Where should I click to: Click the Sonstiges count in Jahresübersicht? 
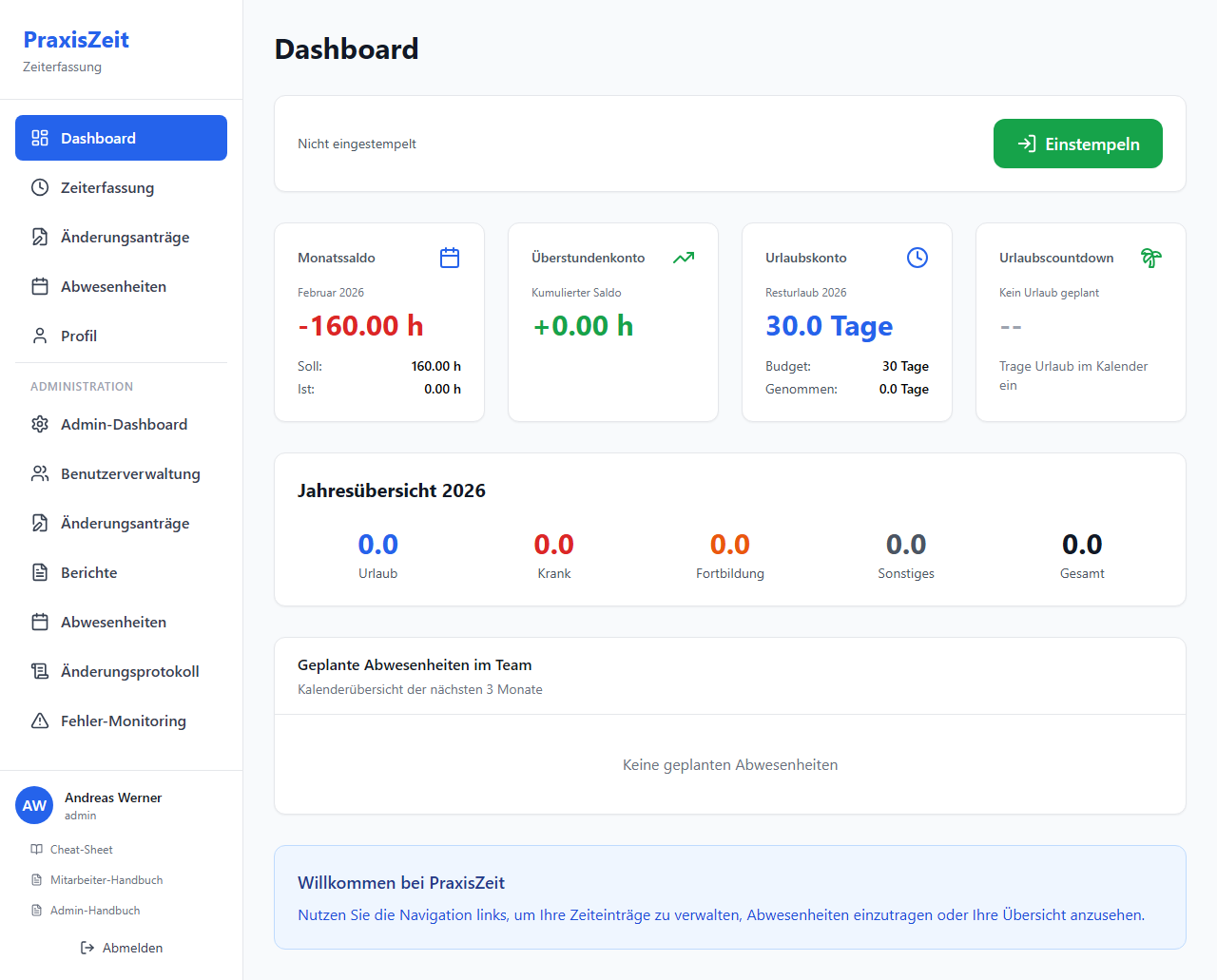click(x=906, y=544)
